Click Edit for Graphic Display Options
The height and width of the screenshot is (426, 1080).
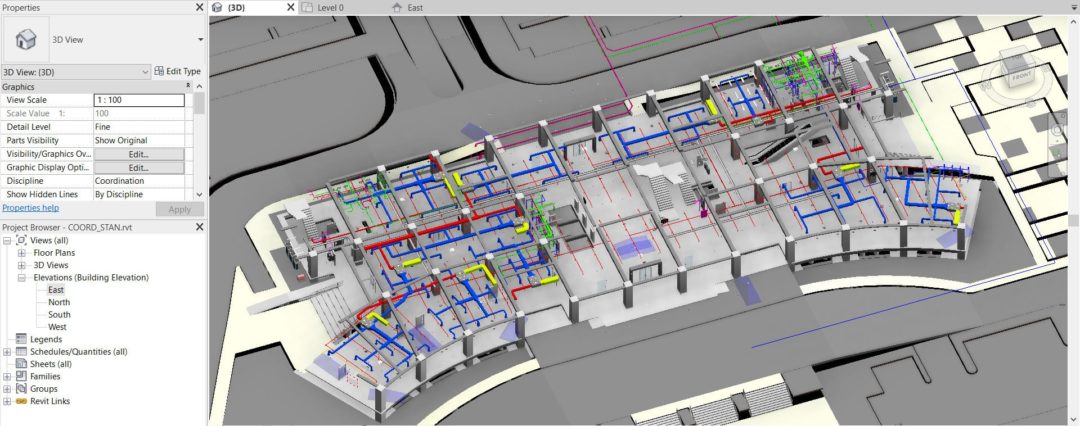138,168
